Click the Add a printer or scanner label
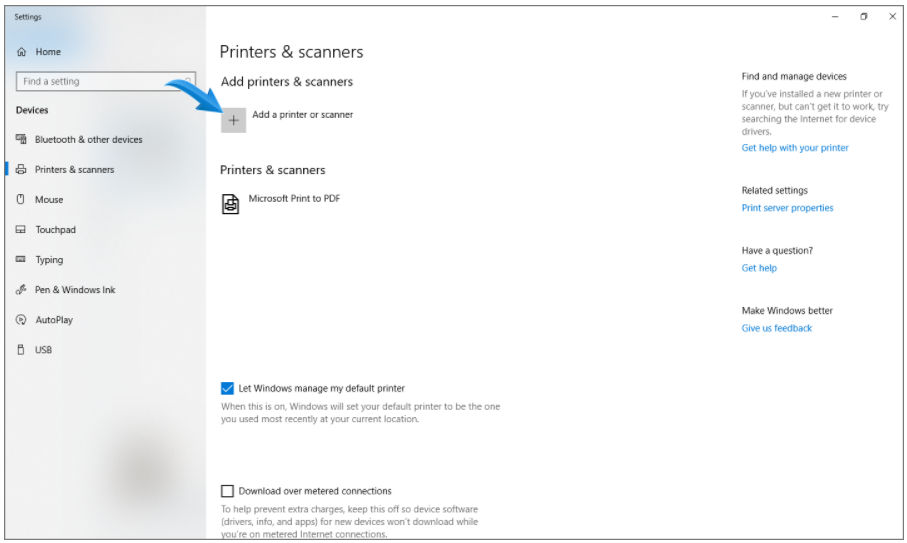 pos(303,114)
